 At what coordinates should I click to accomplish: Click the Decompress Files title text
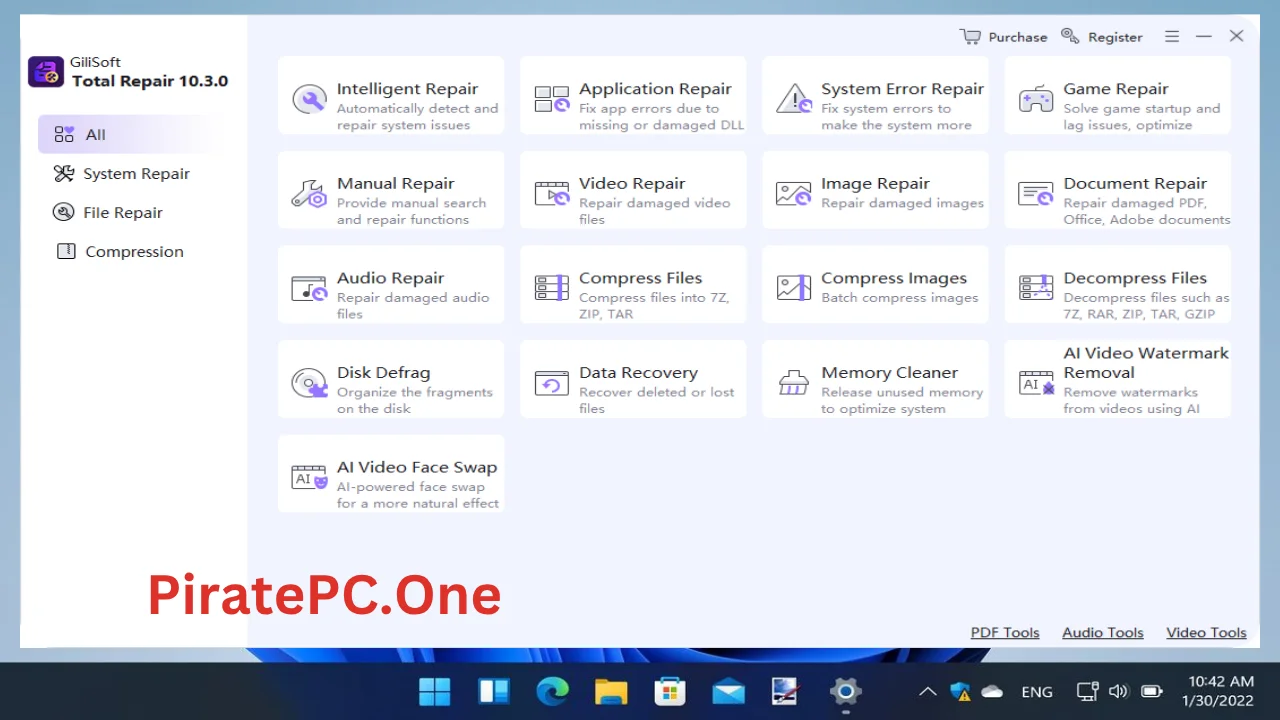[x=1135, y=278]
